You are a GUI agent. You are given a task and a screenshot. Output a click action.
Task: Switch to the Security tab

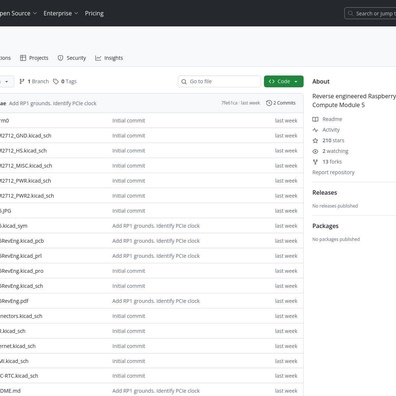click(72, 58)
